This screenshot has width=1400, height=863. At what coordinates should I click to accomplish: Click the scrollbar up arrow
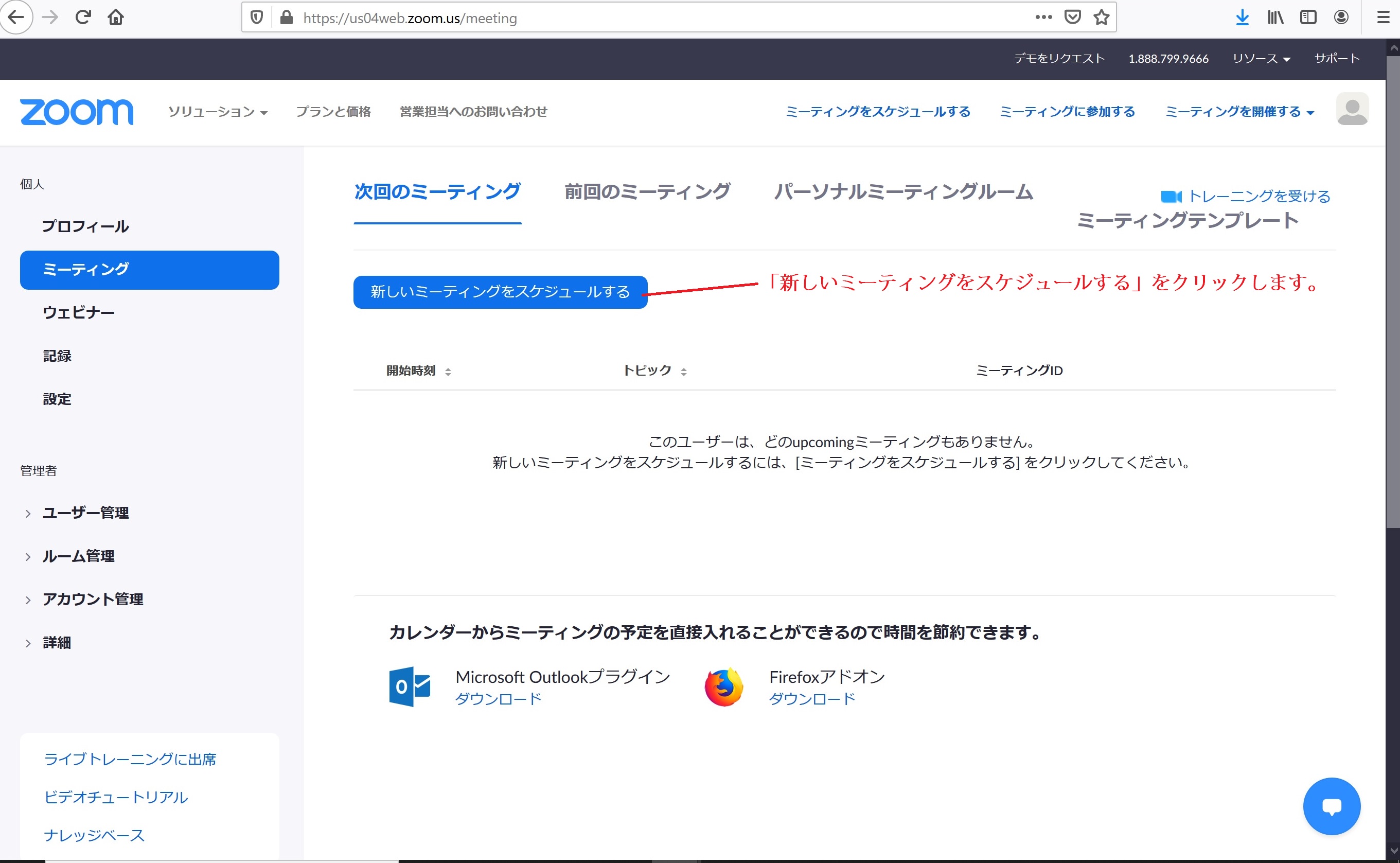pyautogui.click(x=1393, y=47)
